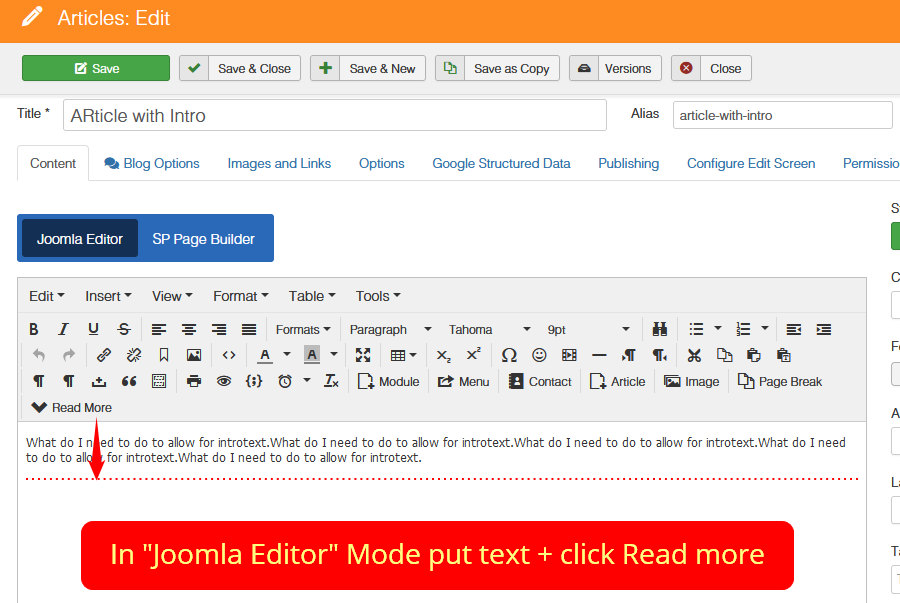900x603 pixels.
Task: Open the text color picker arrow
Action: coord(287,355)
